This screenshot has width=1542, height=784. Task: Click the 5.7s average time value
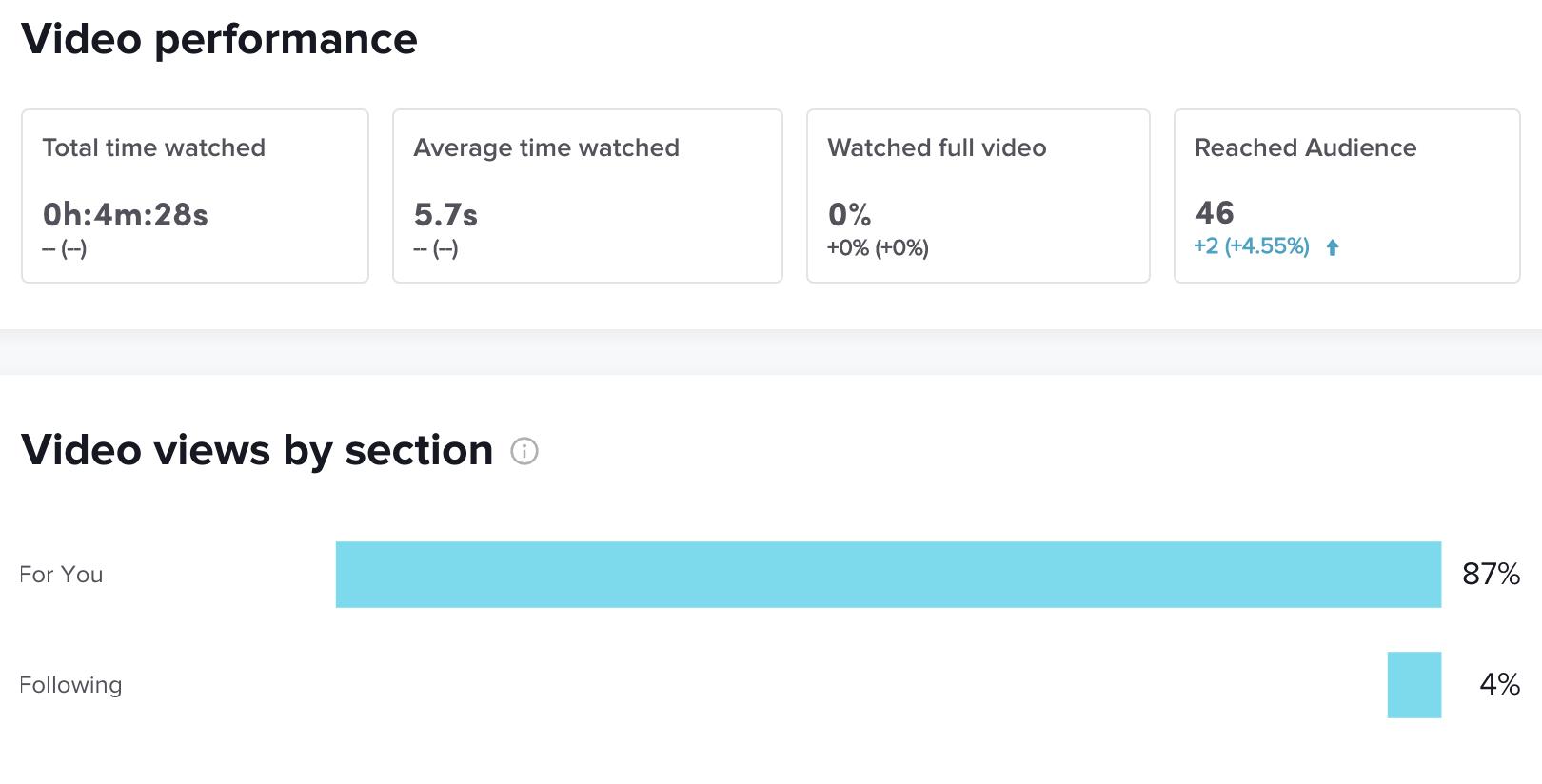[445, 215]
